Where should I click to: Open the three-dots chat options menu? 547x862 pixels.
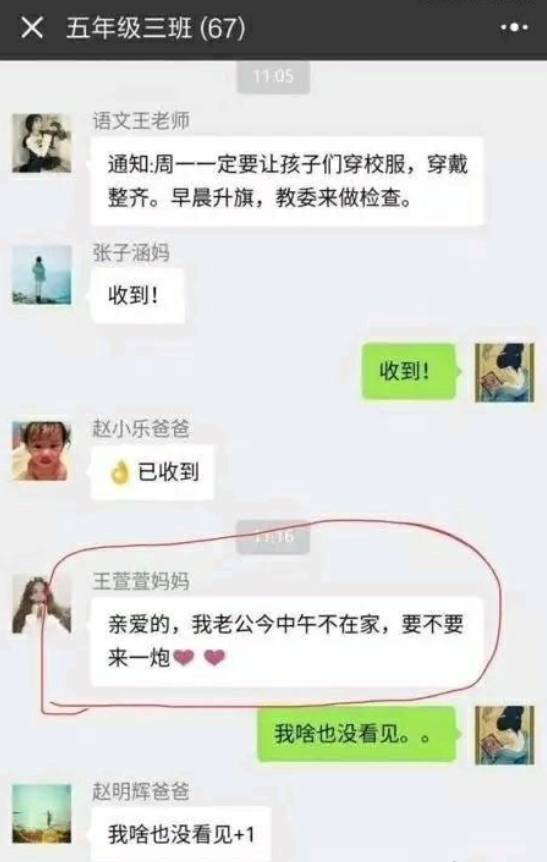point(515,27)
